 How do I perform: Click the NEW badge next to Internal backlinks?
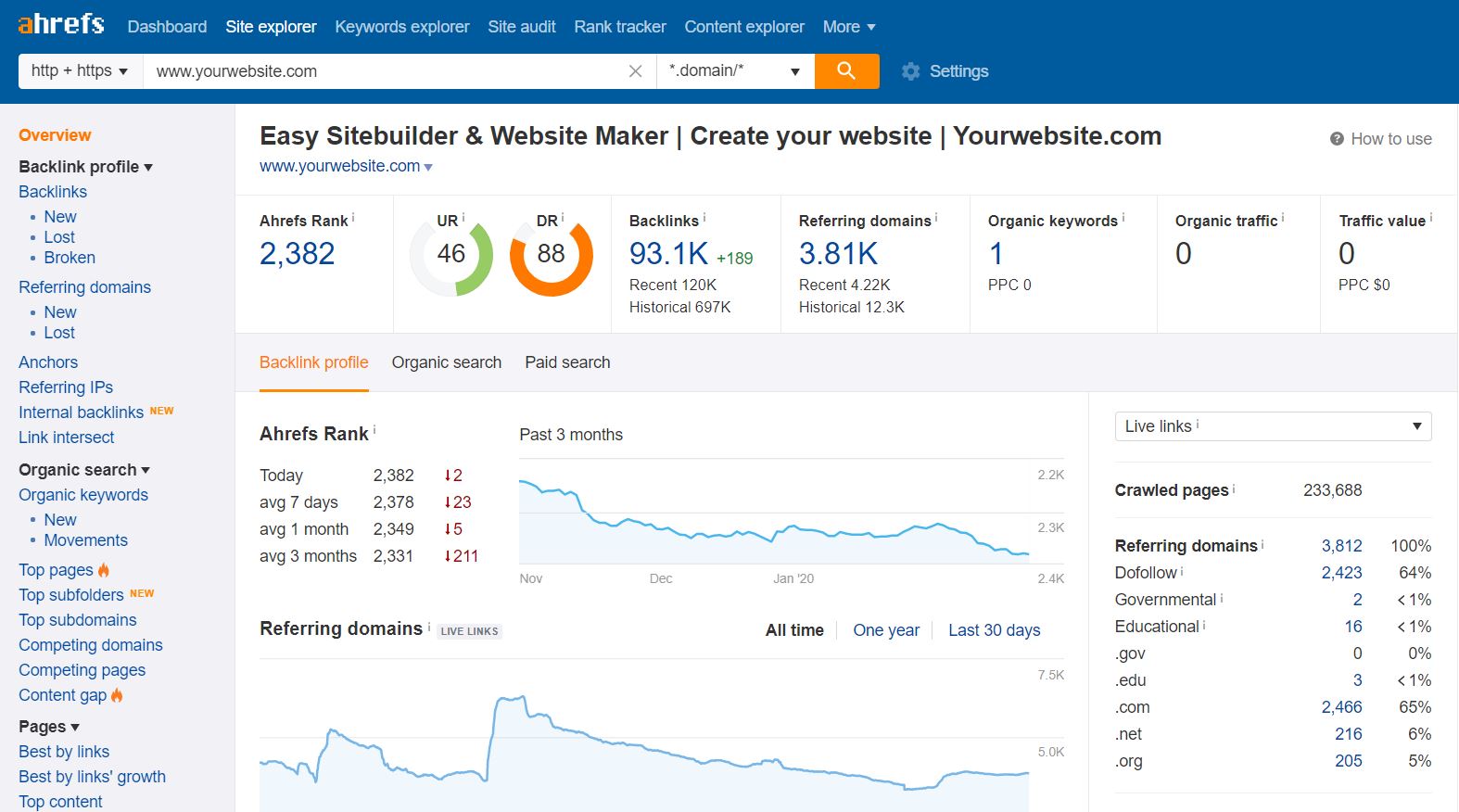coord(162,411)
